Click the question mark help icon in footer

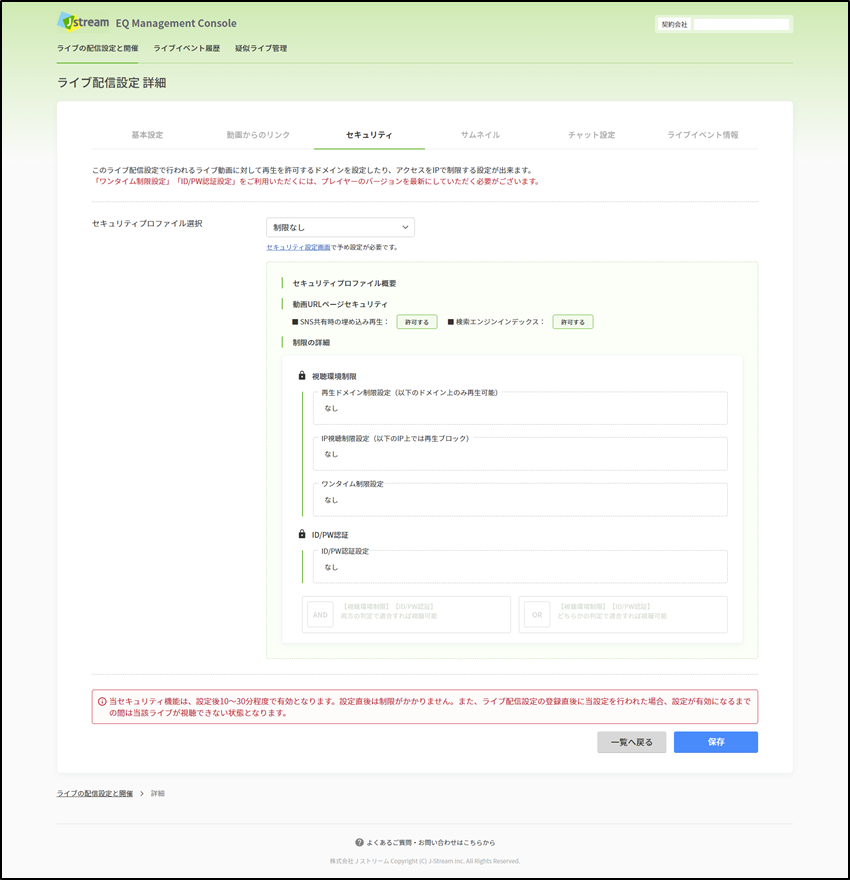point(360,842)
